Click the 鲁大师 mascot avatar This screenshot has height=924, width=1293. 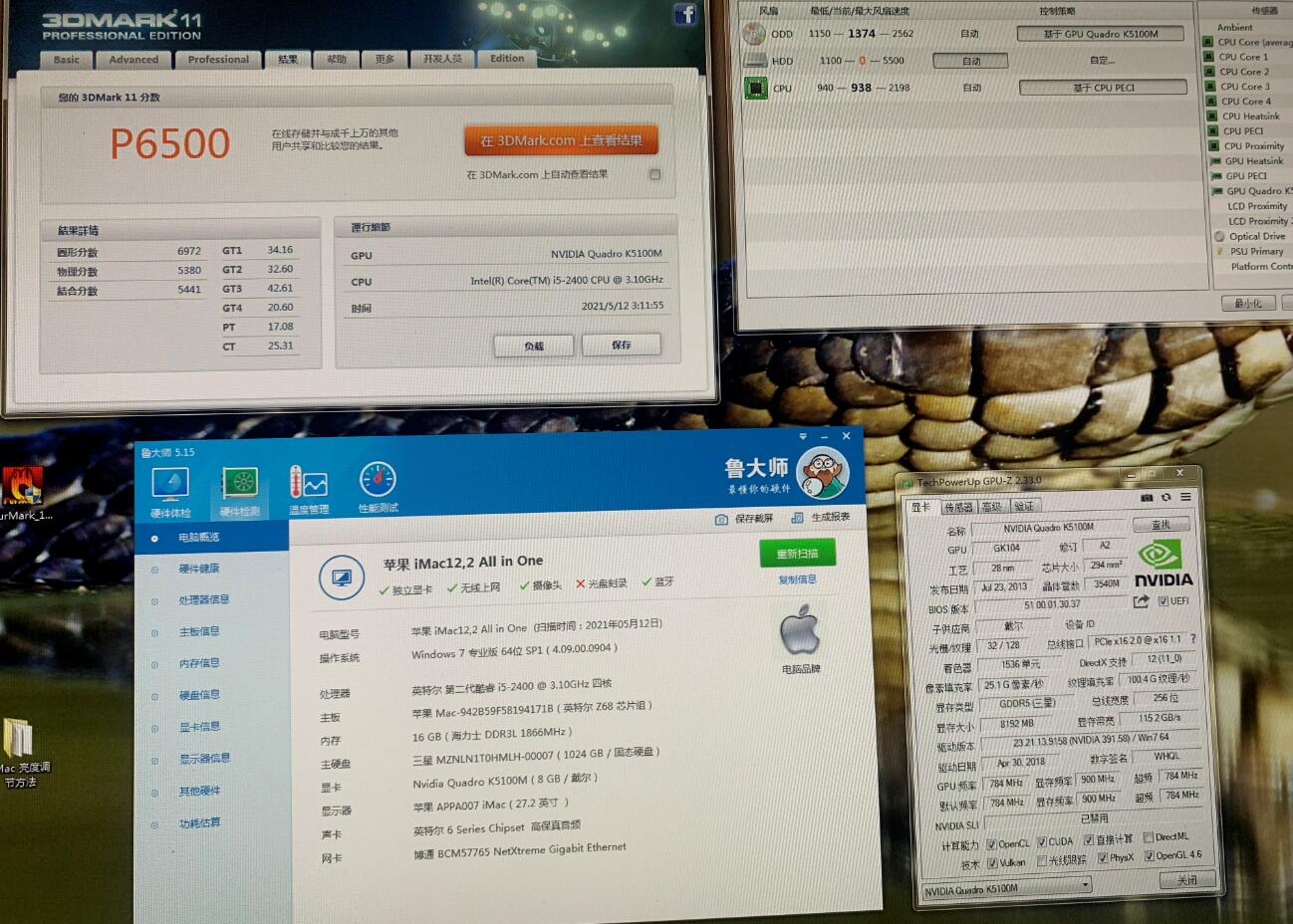click(823, 472)
